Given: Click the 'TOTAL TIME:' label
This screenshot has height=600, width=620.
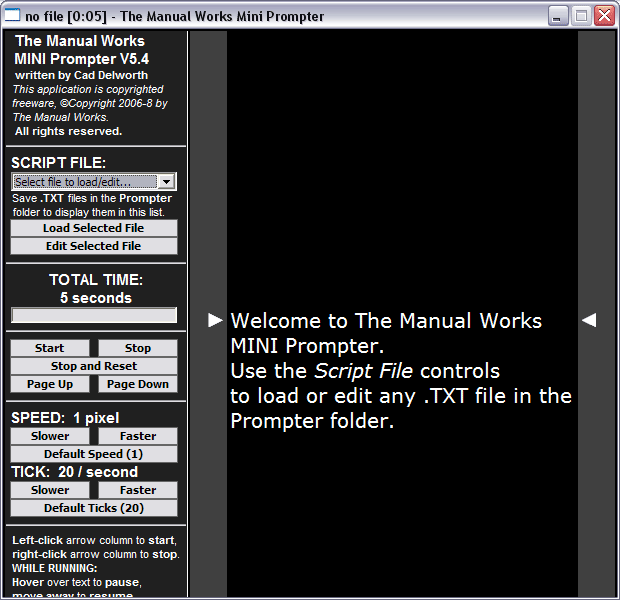Looking at the screenshot, I should 96,280.
